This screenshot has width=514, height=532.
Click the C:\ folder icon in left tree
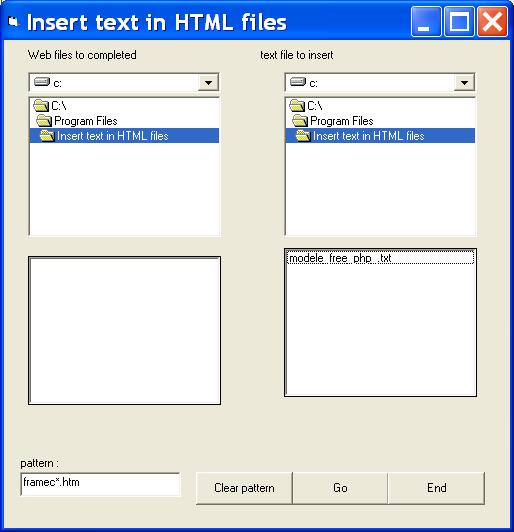coord(41,106)
